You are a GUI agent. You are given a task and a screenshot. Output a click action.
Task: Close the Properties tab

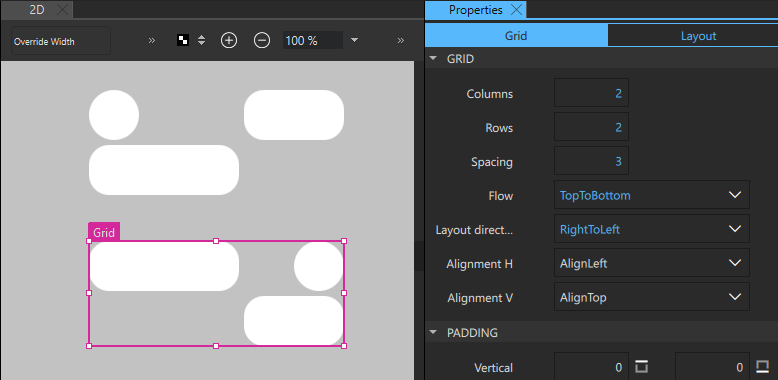click(x=516, y=10)
